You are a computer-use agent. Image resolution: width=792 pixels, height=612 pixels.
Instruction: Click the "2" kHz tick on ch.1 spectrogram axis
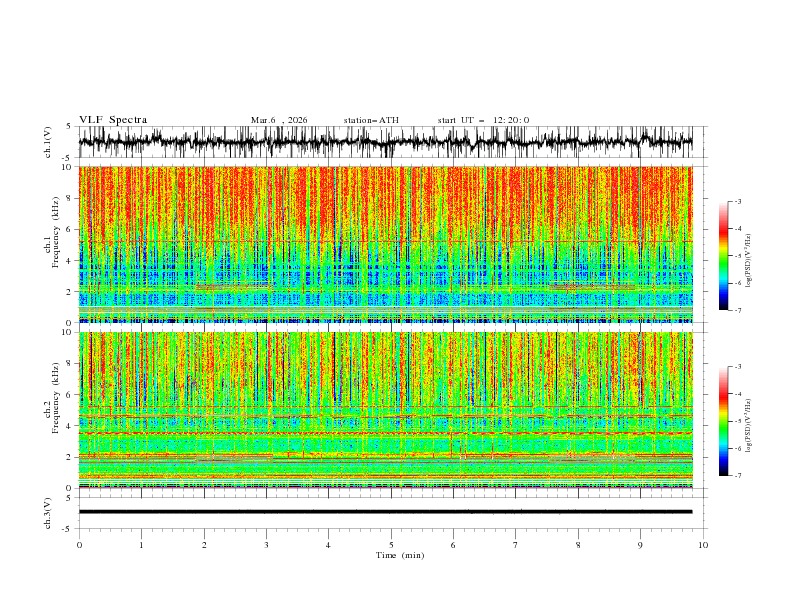pyautogui.click(x=71, y=292)
